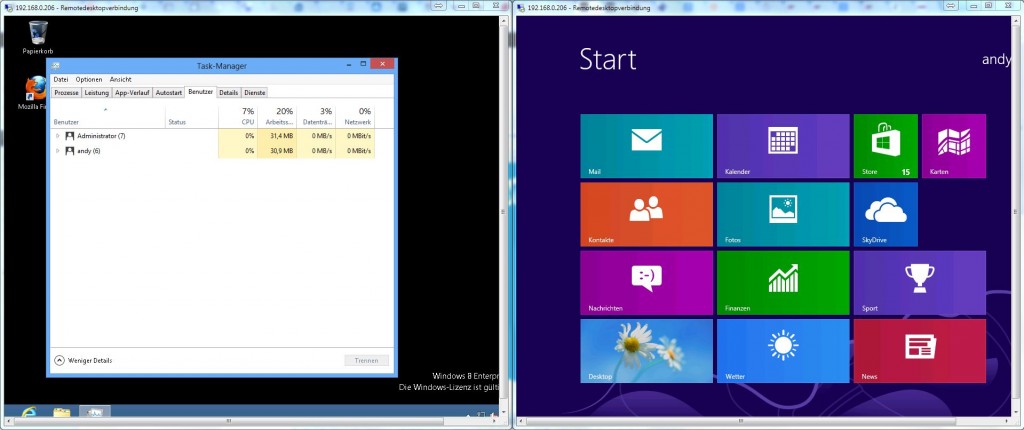The image size is (1024, 430).
Task: Switch to the Prozesse tab
Action: pyautogui.click(x=66, y=92)
